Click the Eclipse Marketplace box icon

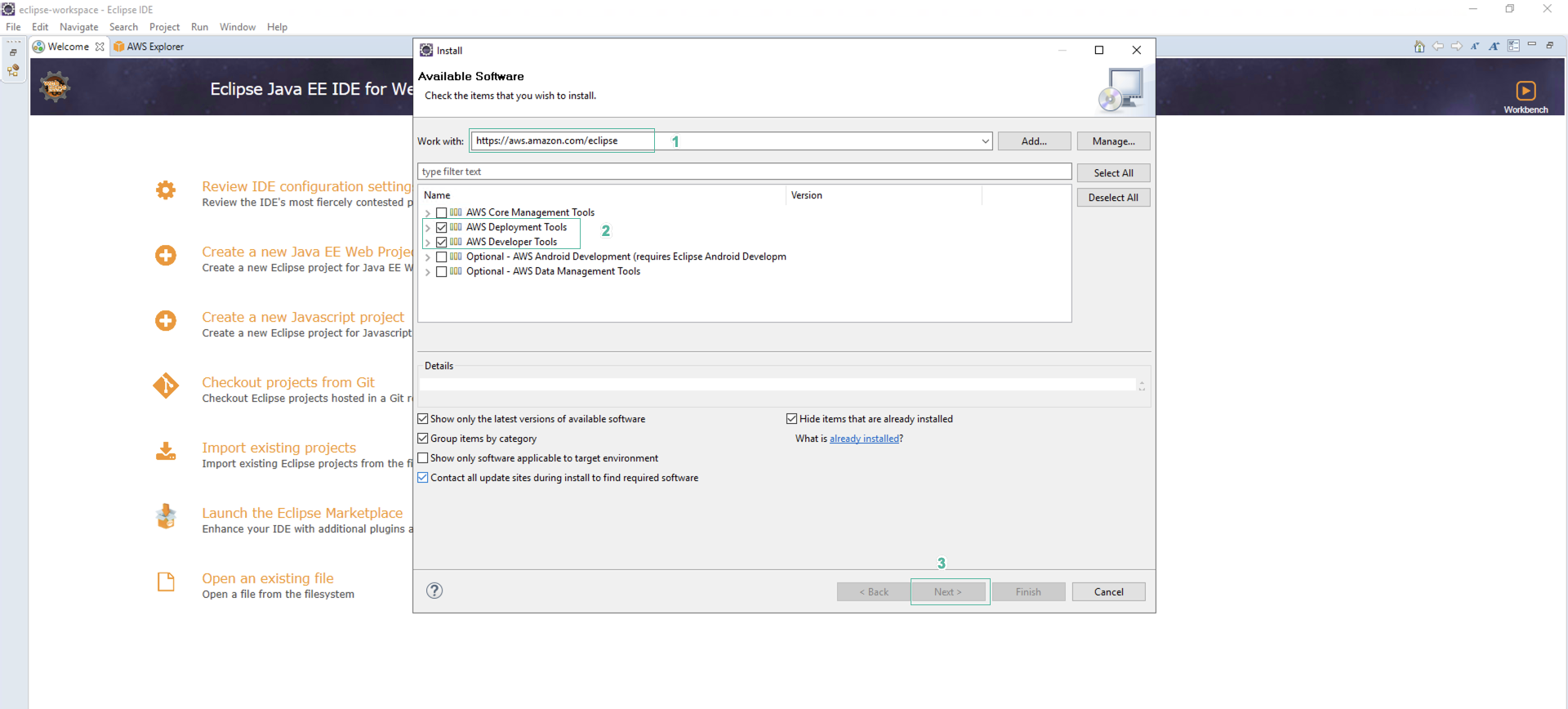tap(166, 516)
